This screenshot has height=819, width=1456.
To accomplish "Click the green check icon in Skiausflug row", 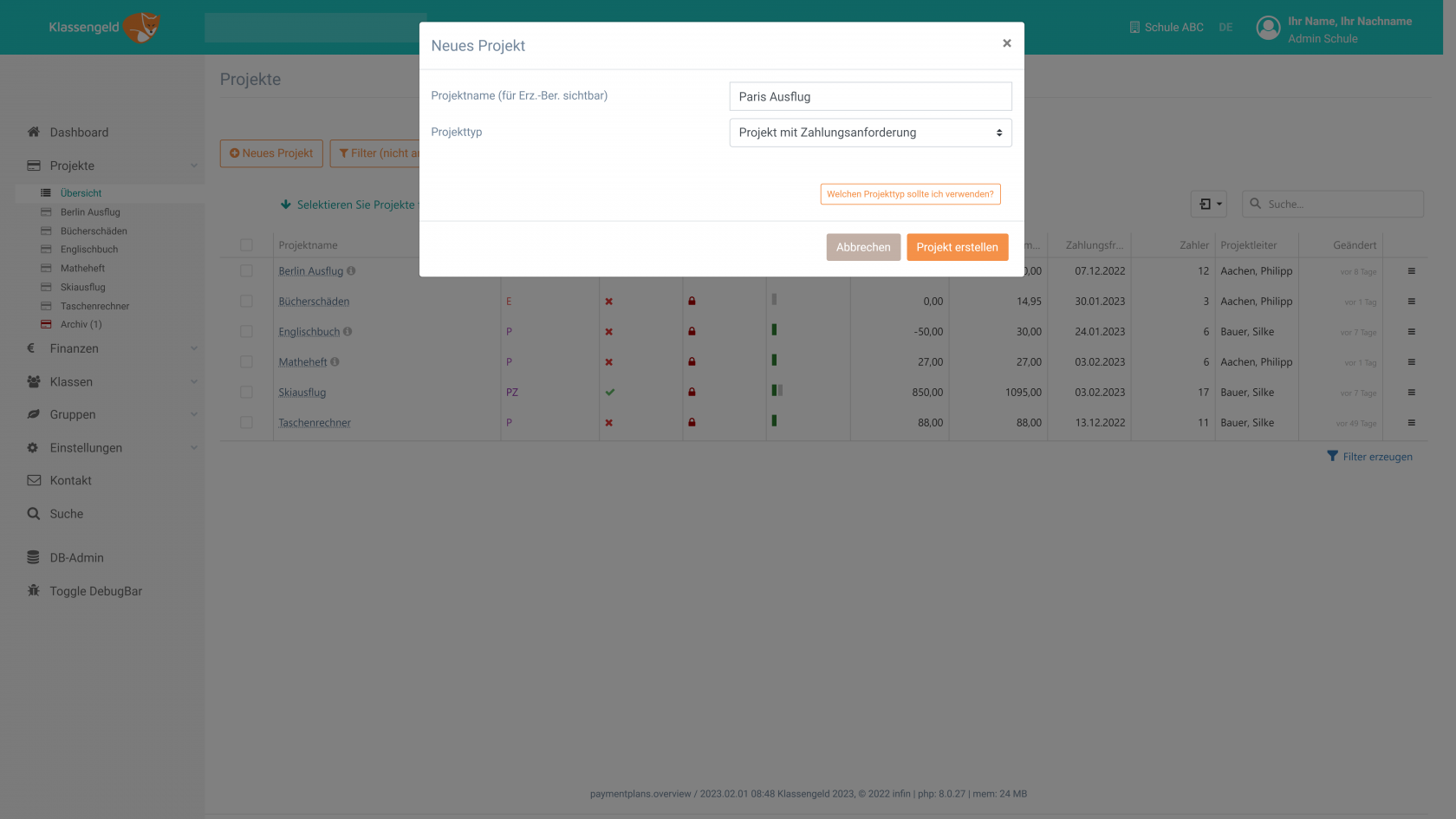I will [x=609, y=393].
